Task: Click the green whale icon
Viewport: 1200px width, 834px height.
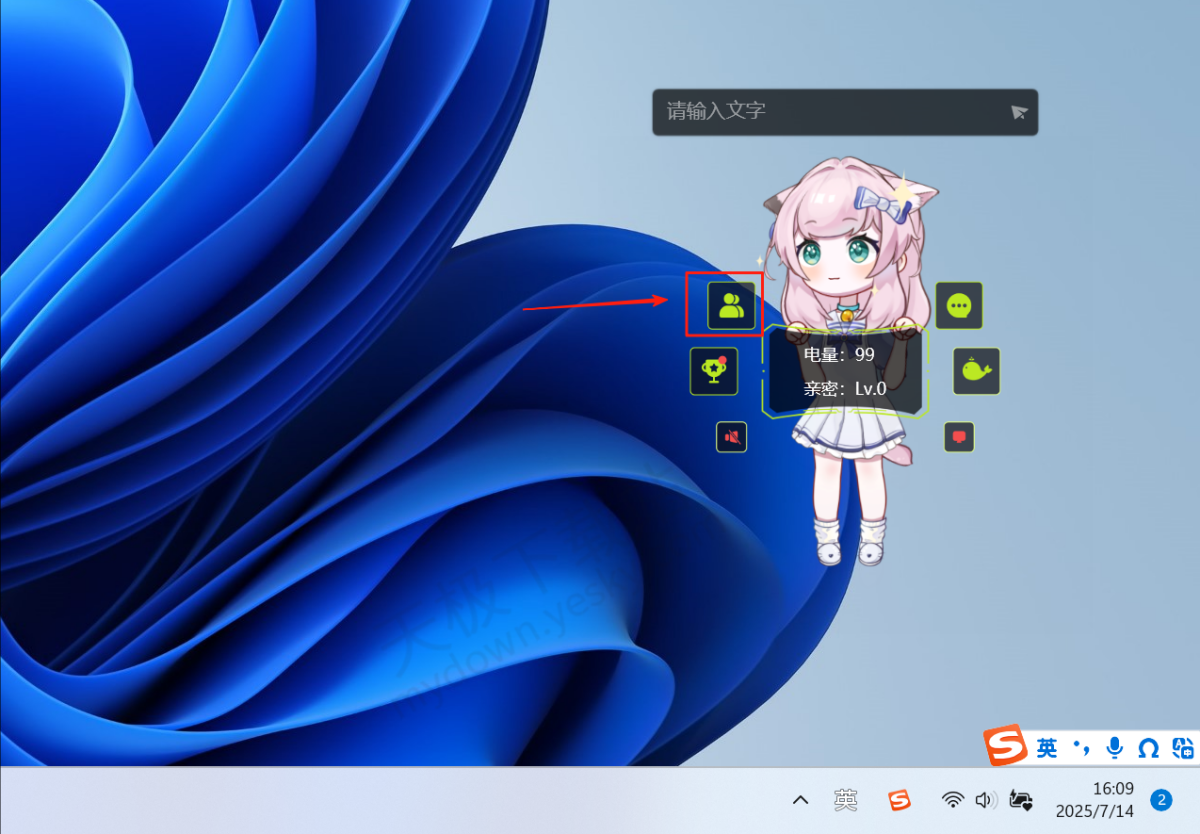Action: [975, 371]
